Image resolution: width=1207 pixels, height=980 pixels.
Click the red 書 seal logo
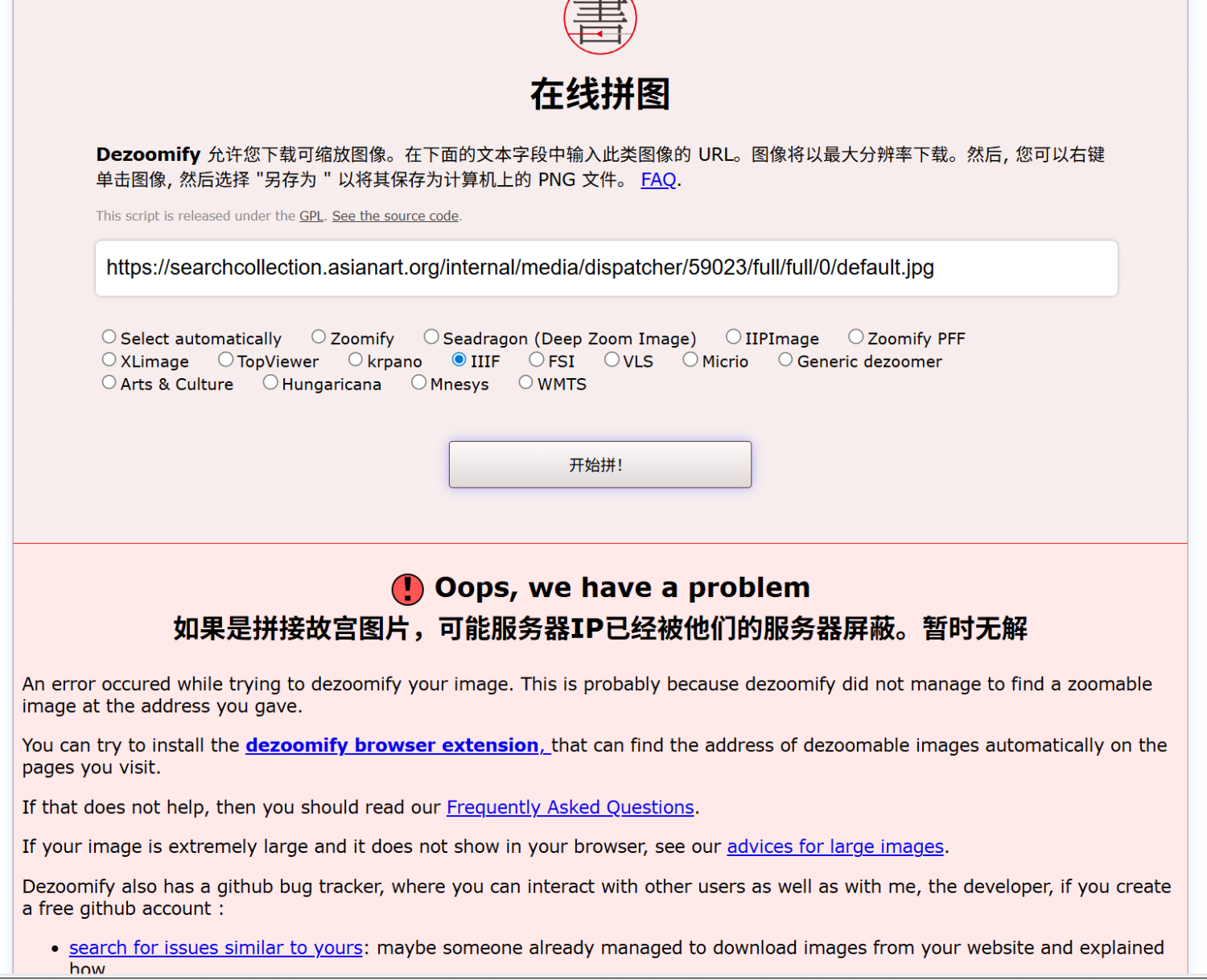(x=599, y=23)
